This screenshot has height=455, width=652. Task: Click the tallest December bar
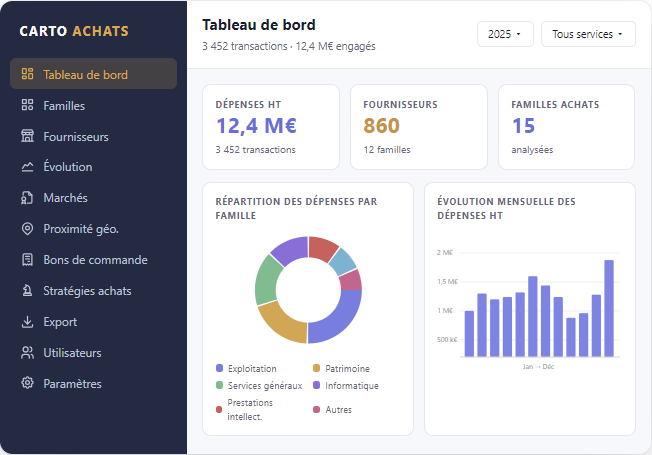(x=609, y=308)
